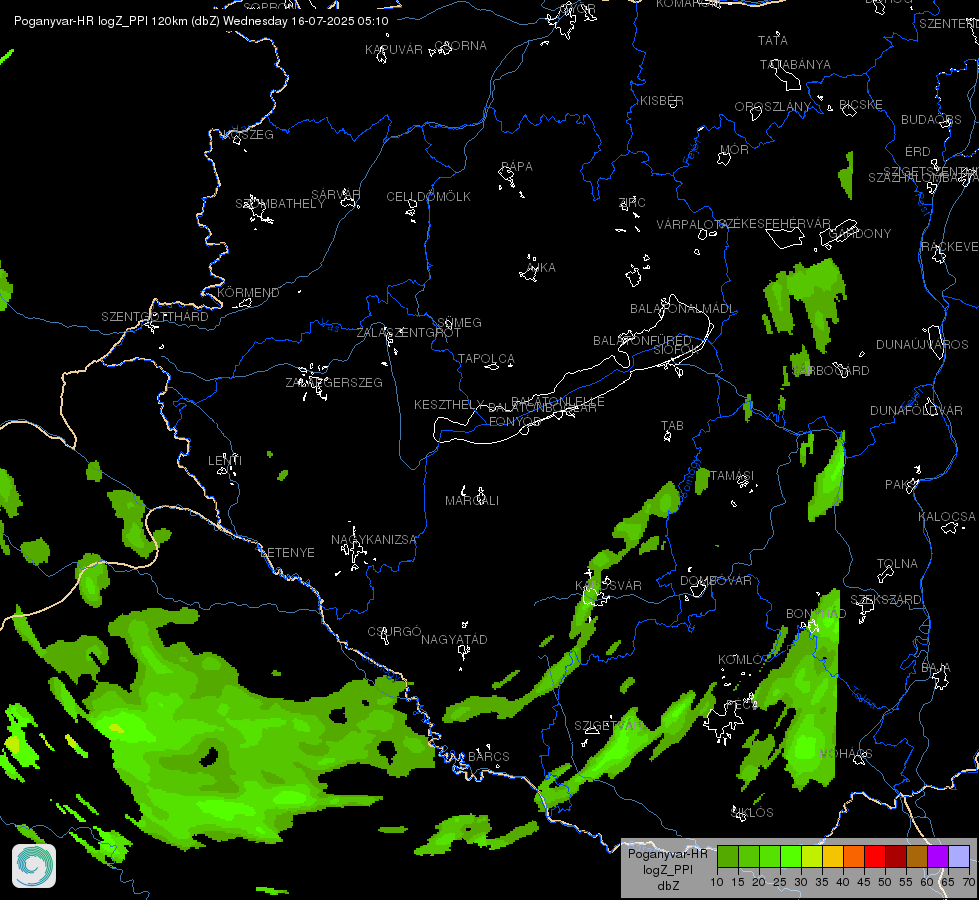Select the KAPOSVÁR city label
979x900 pixels.
[x=608, y=586]
